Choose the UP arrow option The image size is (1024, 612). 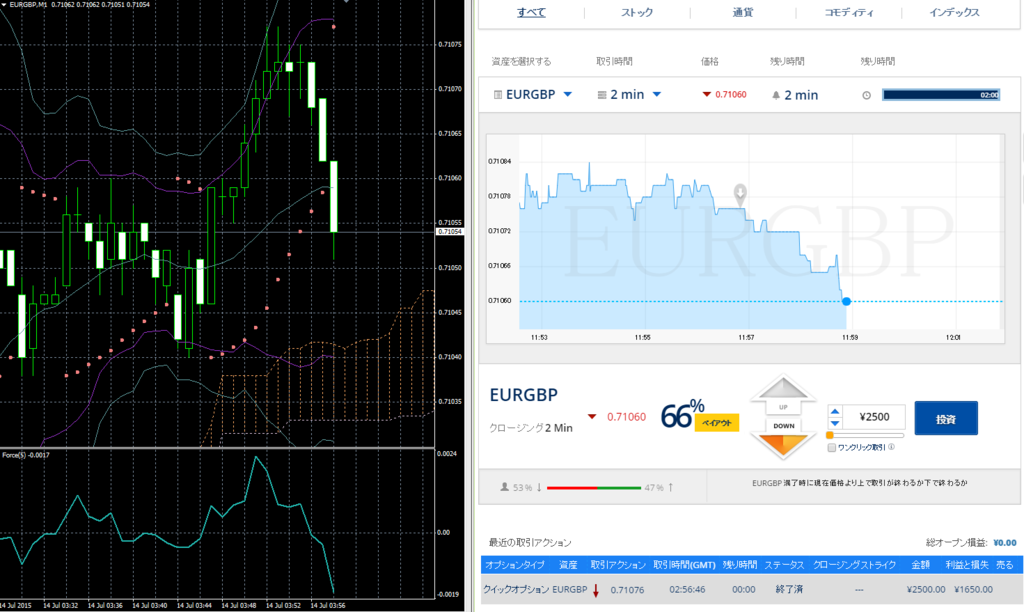[783, 396]
